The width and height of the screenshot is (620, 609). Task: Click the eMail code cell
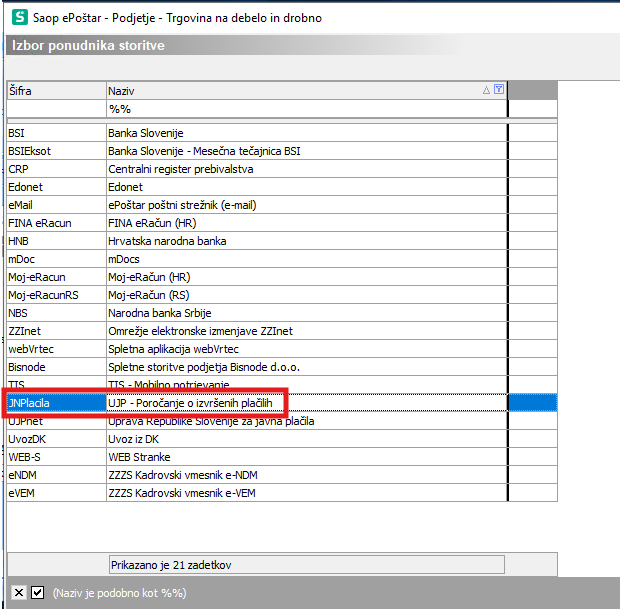(x=57, y=205)
